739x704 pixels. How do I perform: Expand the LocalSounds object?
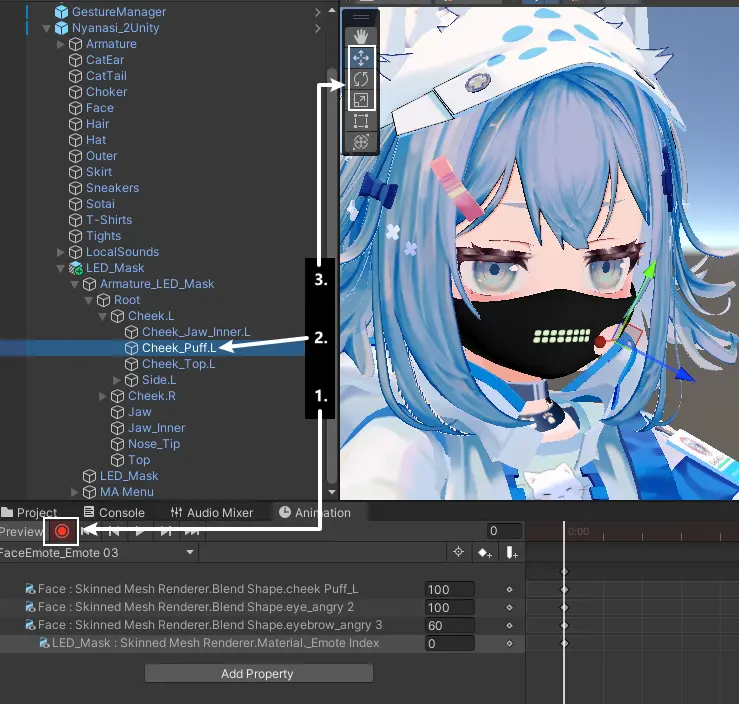60,252
